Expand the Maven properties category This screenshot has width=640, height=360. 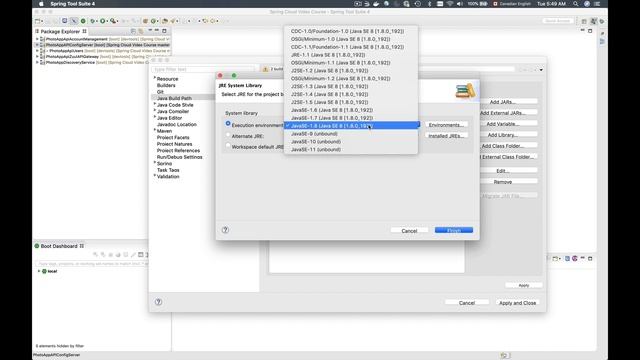(155, 130)
